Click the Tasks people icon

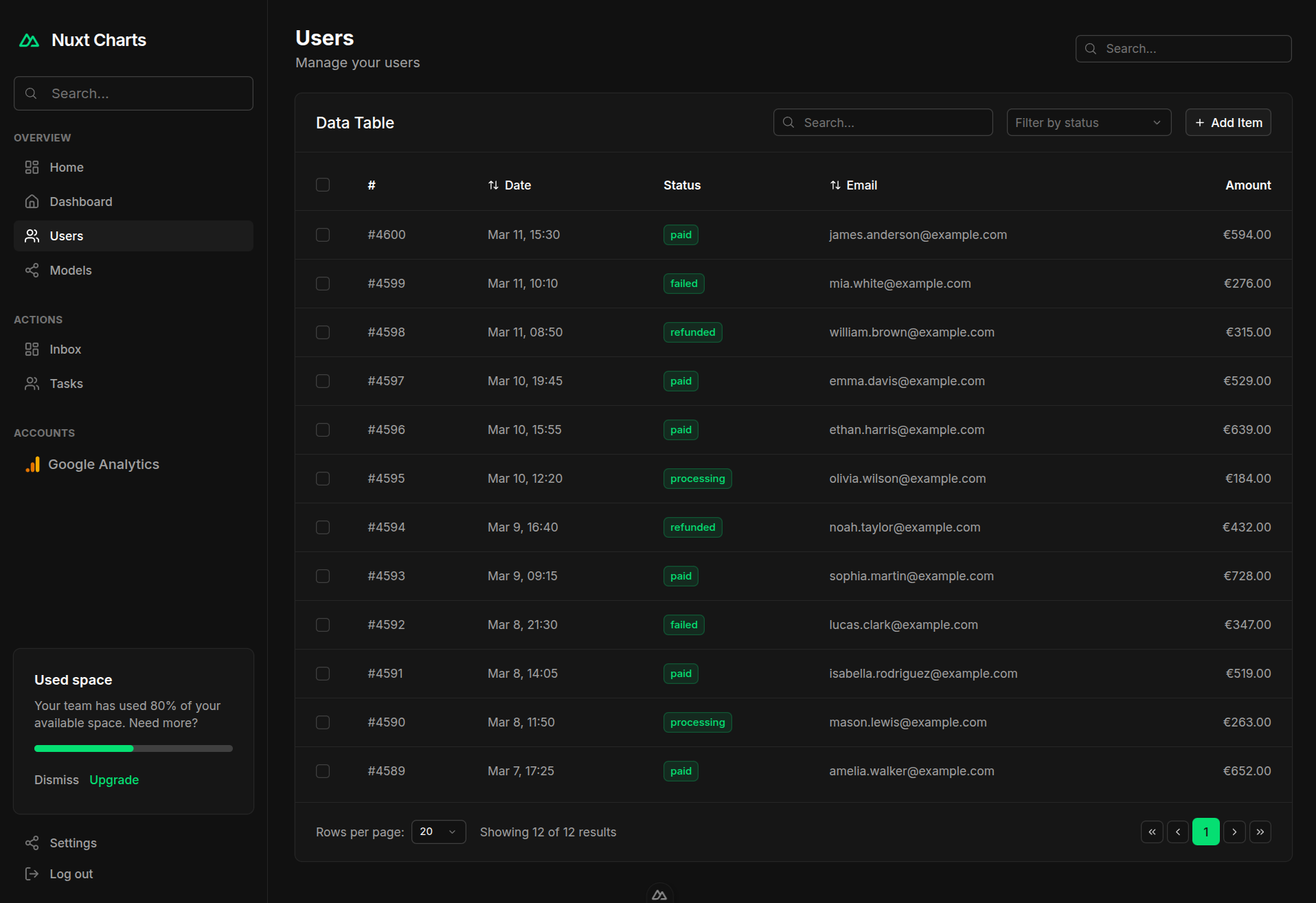tap(32, 383)
